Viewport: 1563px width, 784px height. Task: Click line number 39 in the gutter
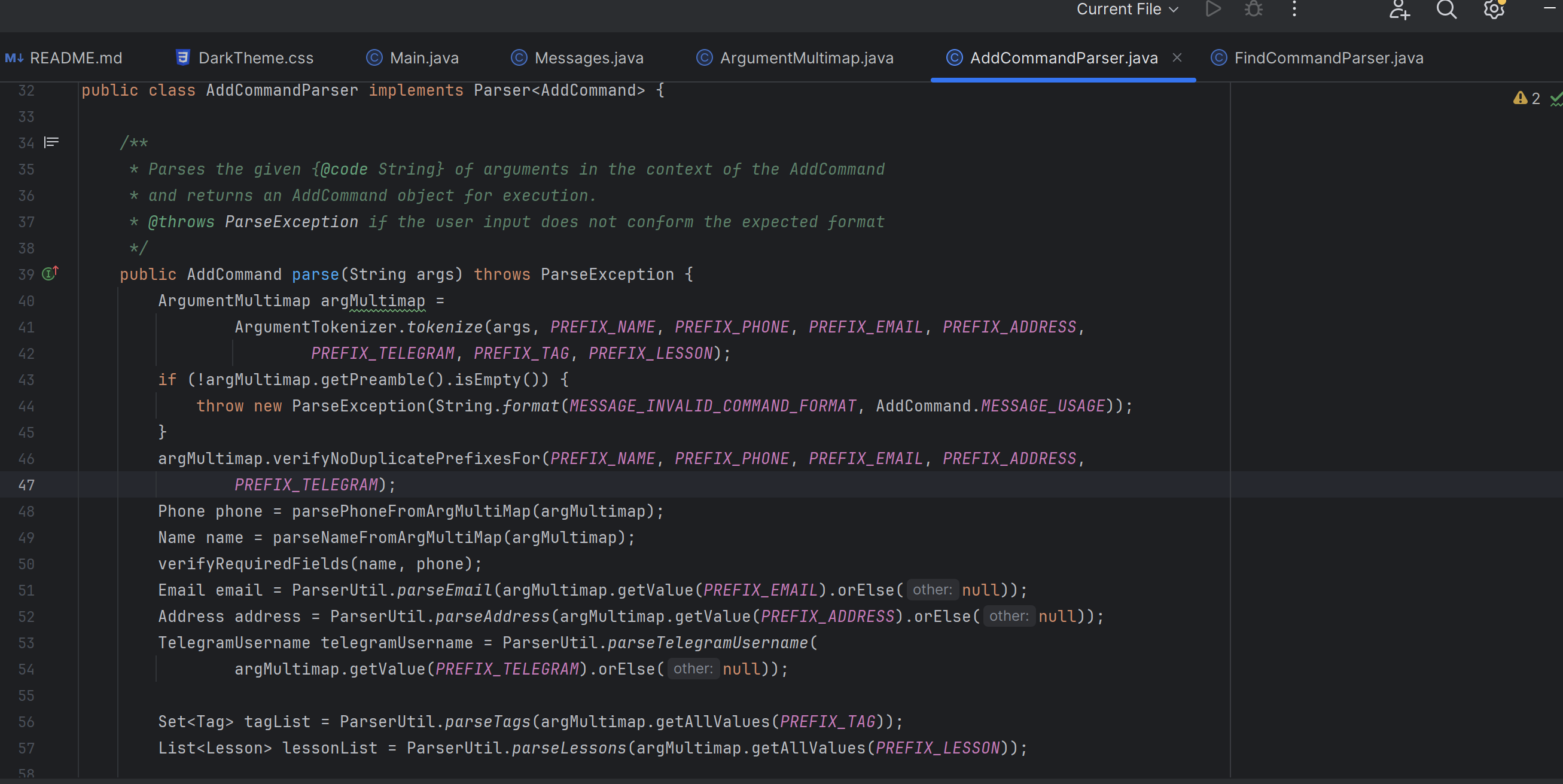click(x=27, y=274)
